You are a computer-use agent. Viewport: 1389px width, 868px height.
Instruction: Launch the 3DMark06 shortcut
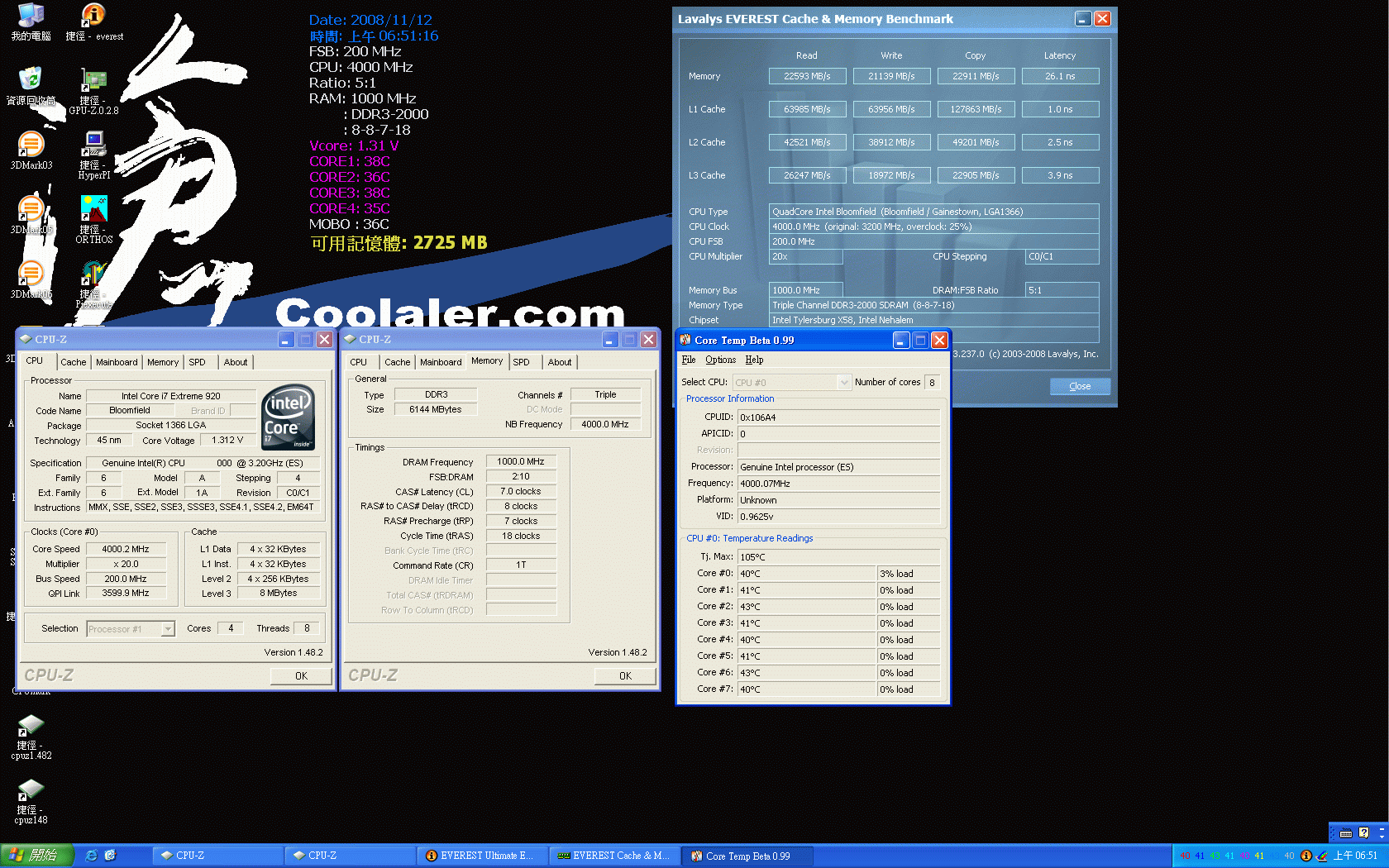pos(31,279)
